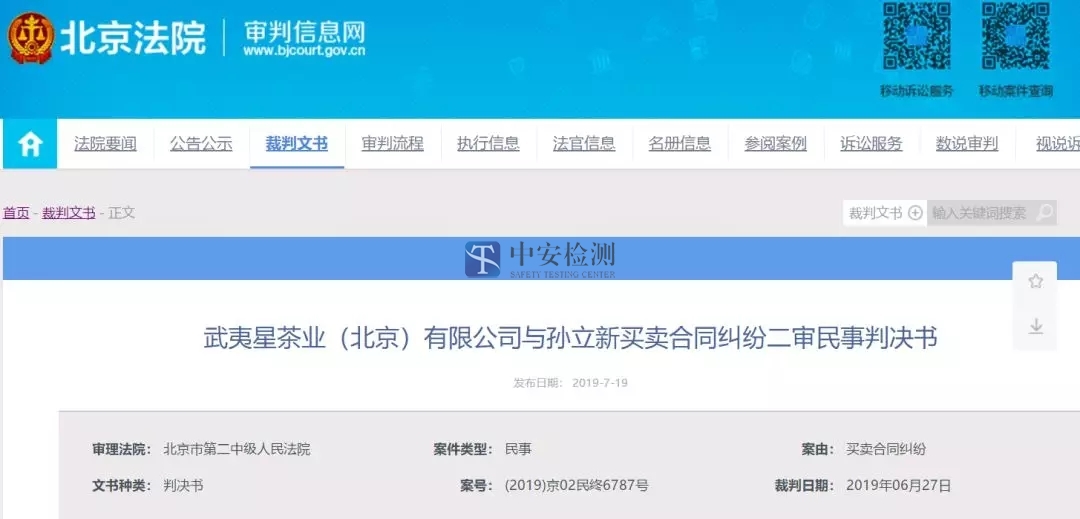Click the download arrow icon

1036,326
